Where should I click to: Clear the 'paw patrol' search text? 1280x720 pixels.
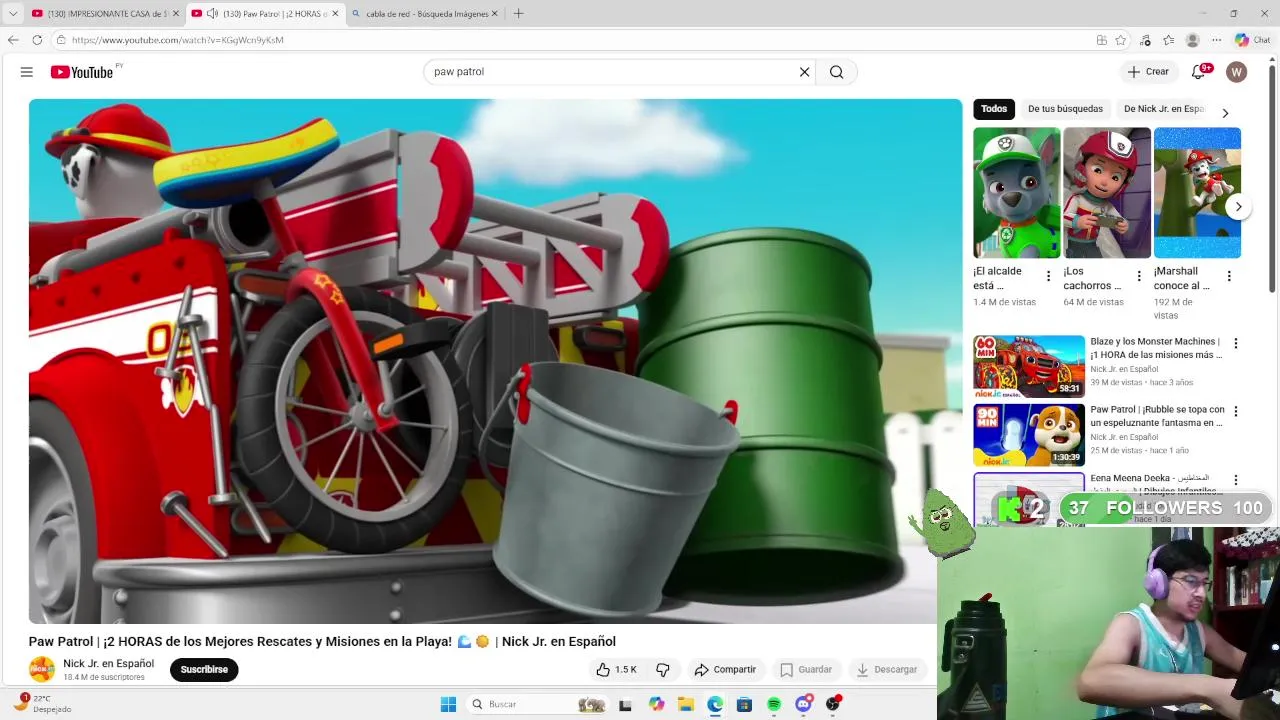(804, 72)
